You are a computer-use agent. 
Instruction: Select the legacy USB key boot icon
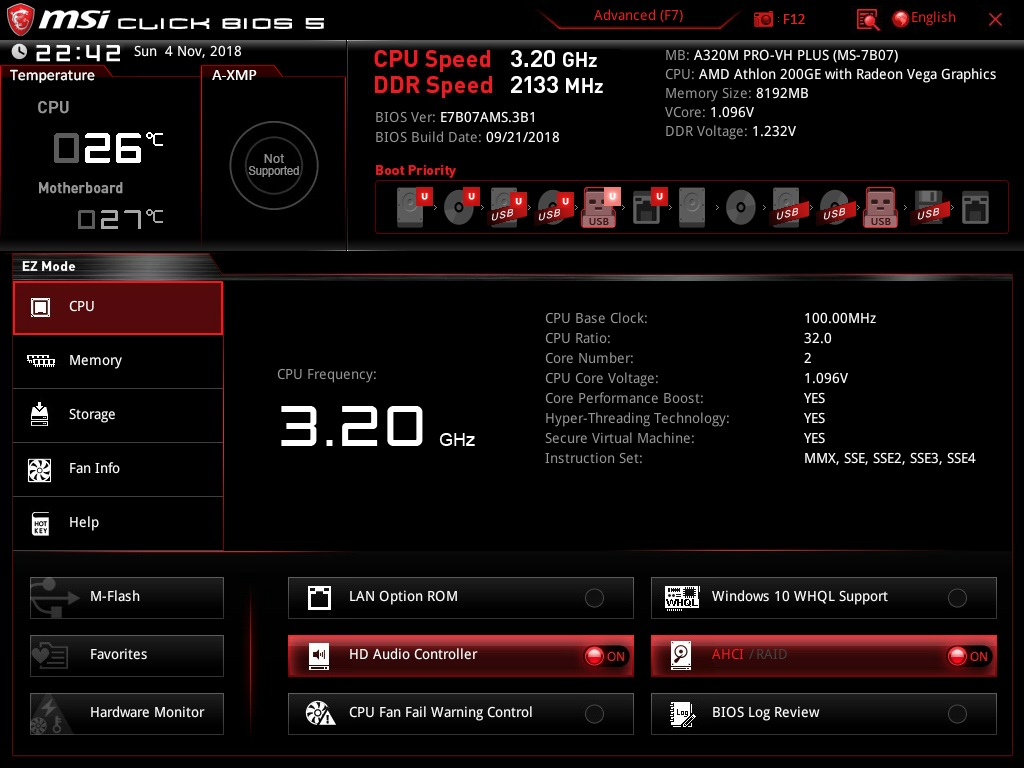881,207
